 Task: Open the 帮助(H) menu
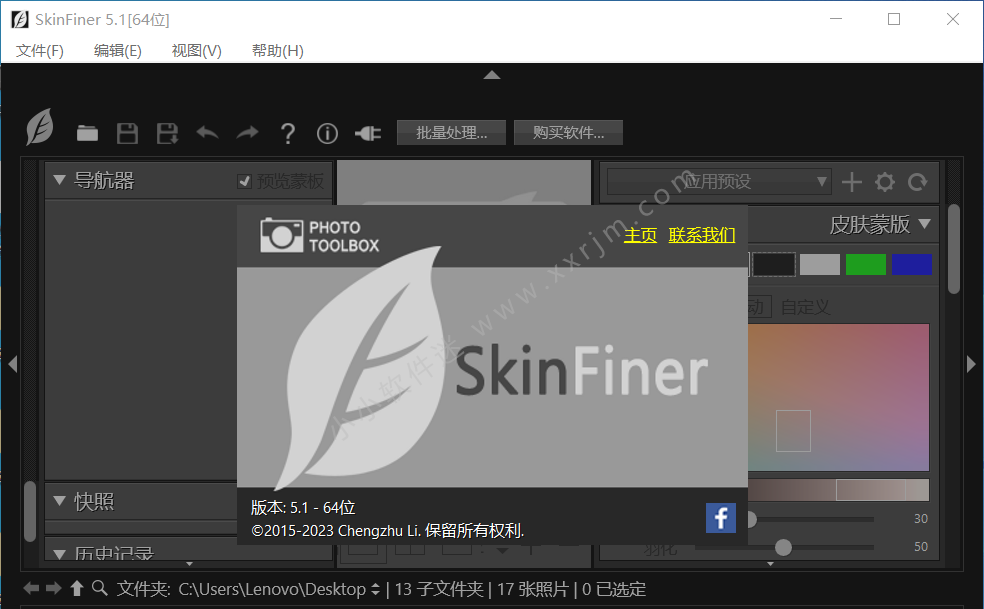pos(277,50)
